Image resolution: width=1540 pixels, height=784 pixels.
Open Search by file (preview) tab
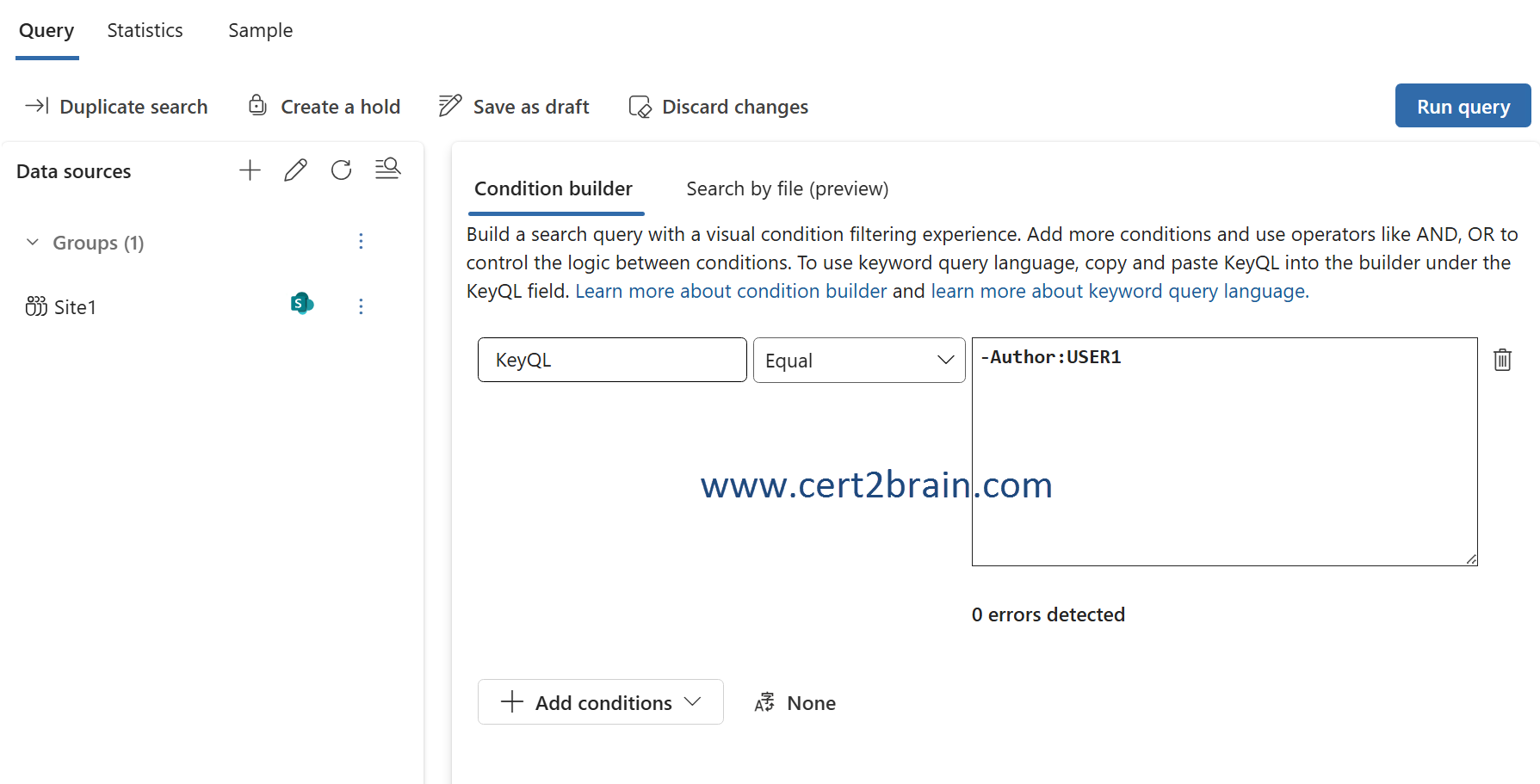click(787, 188)
